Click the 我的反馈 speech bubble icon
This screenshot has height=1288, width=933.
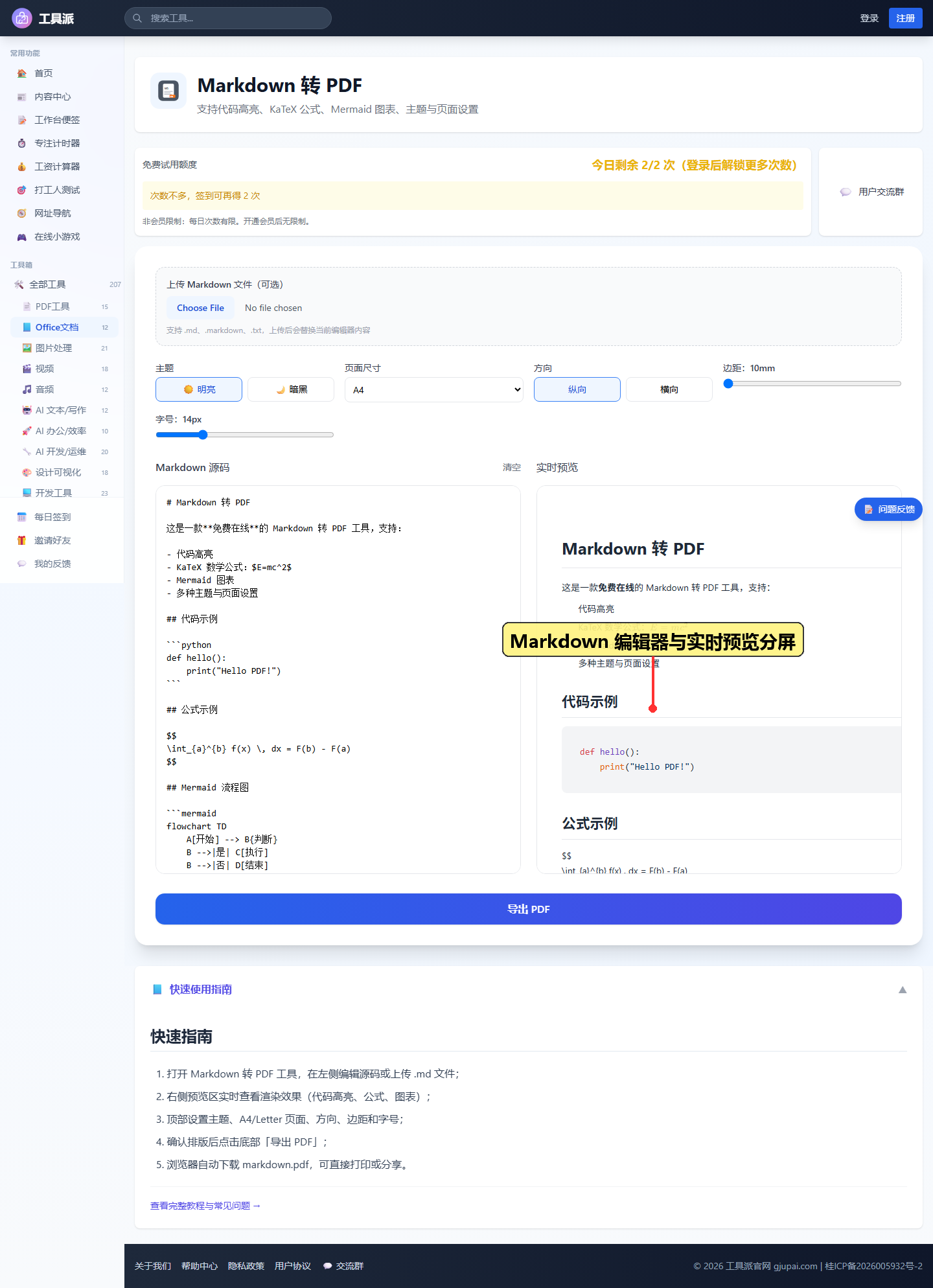pos(22,564)
